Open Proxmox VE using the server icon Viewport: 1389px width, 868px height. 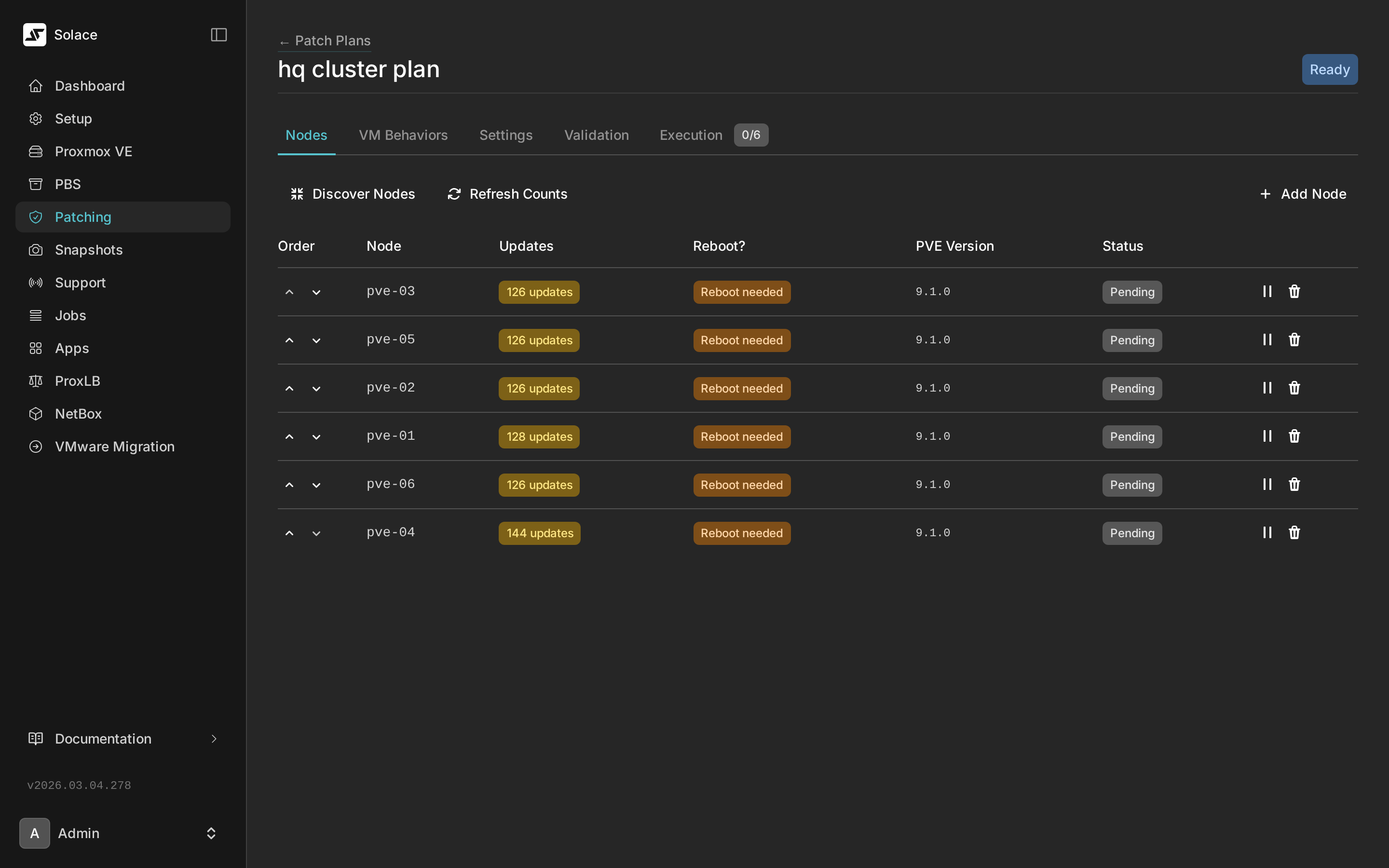(36, 151)
